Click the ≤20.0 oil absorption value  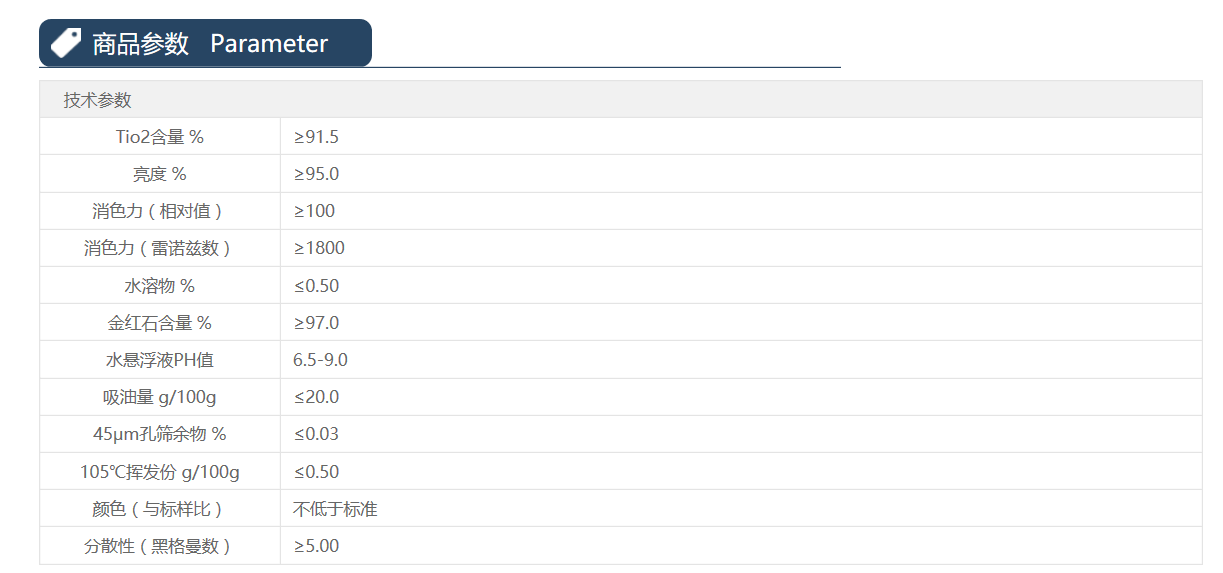[x=316, y=397]
